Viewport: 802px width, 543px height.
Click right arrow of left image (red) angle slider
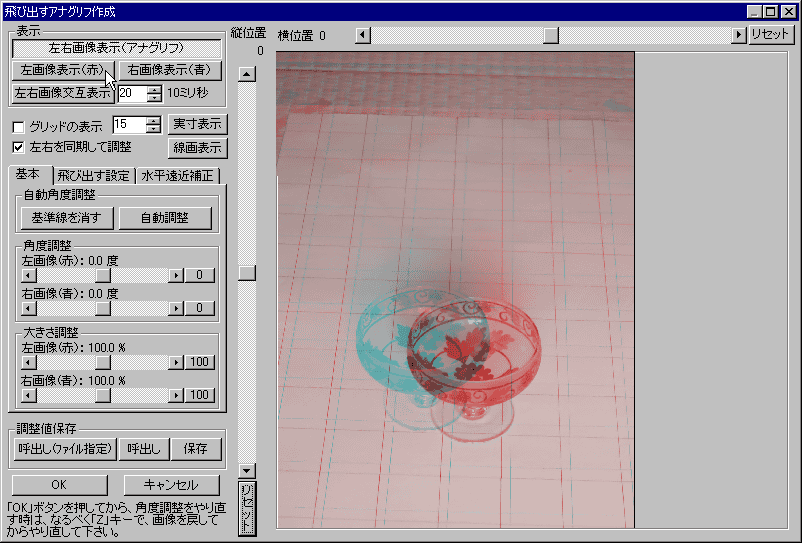pos(176,275)
